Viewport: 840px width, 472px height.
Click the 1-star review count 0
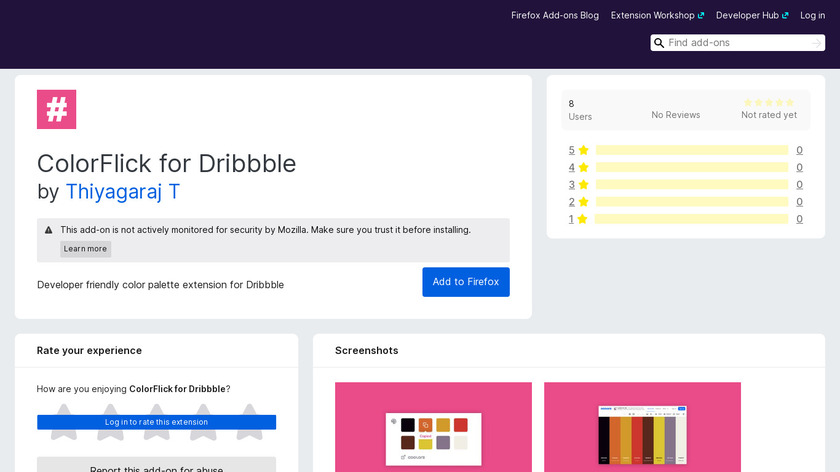tap(799, 219)
